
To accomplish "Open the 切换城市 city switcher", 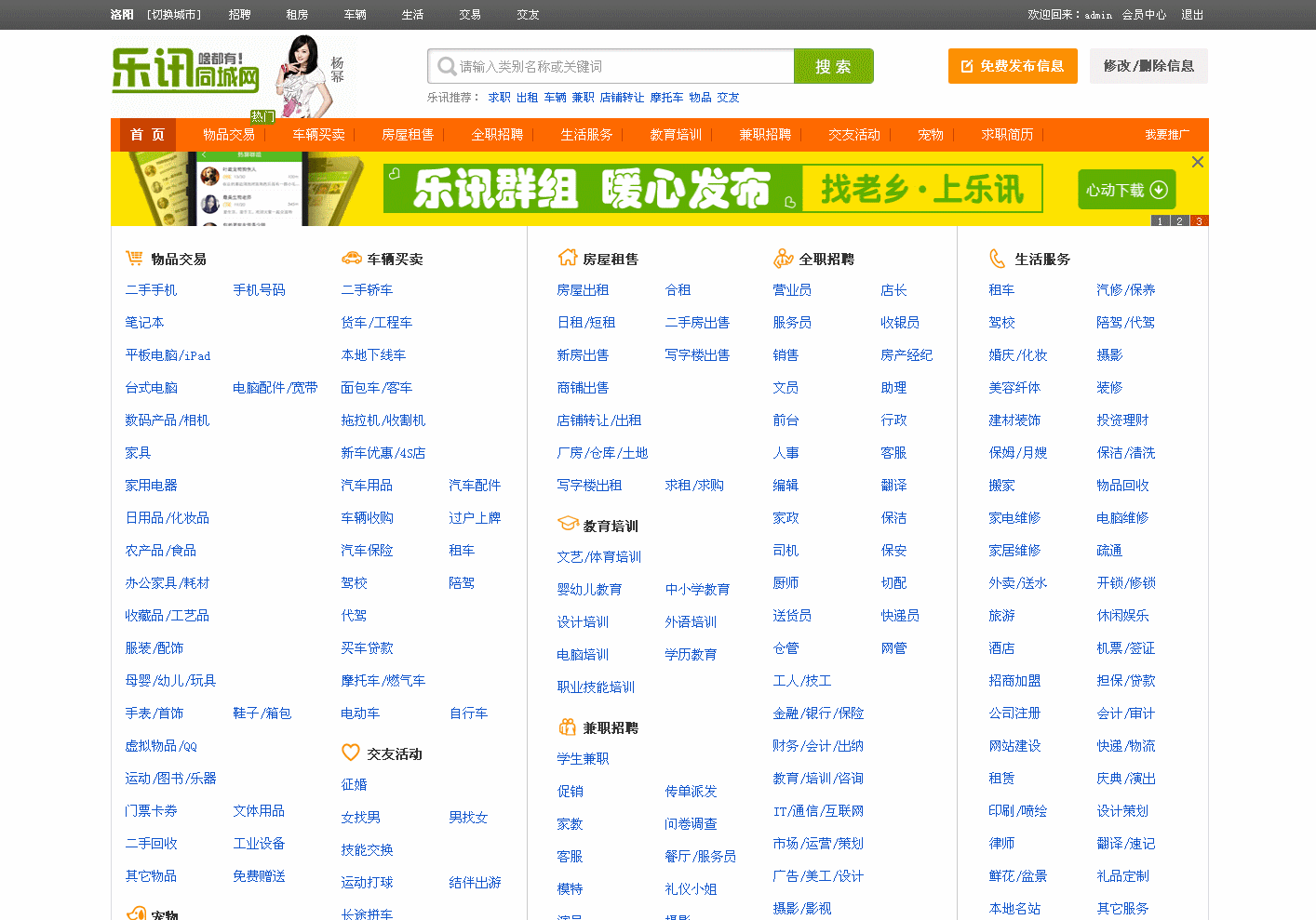I will tap(174, 15).
